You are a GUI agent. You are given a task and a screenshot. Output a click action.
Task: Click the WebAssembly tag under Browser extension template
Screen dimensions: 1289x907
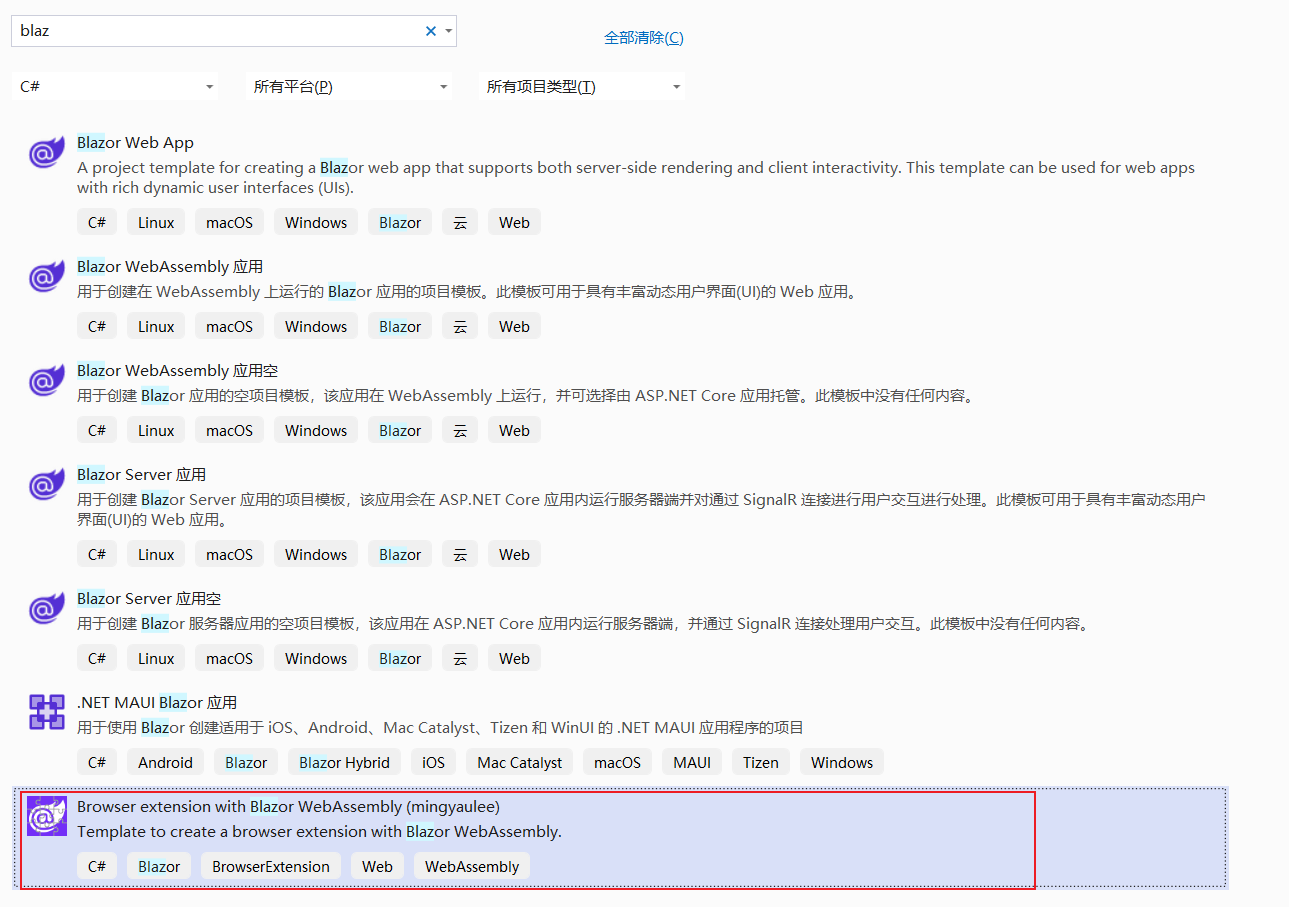(x=472, y=867)
